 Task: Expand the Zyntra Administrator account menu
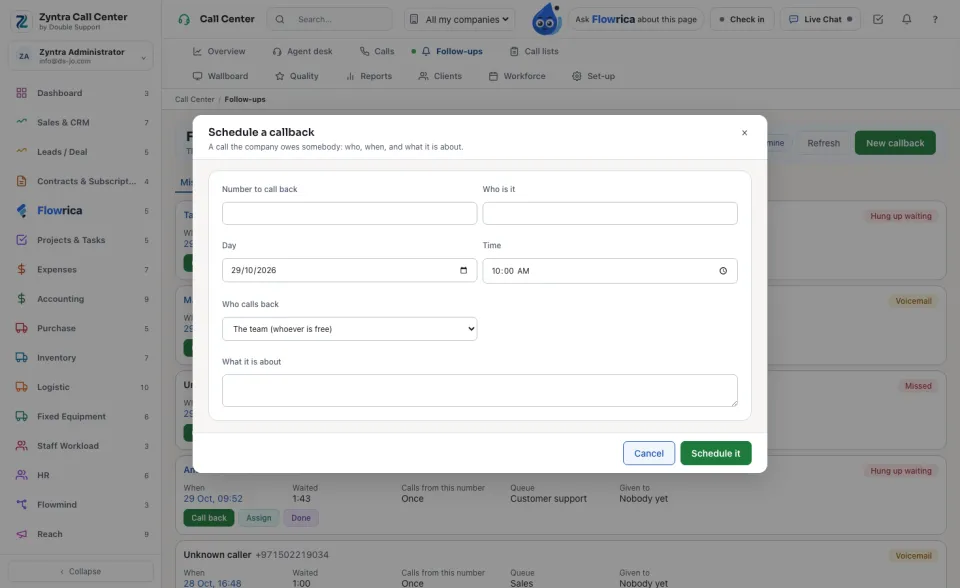pos(81,56)
